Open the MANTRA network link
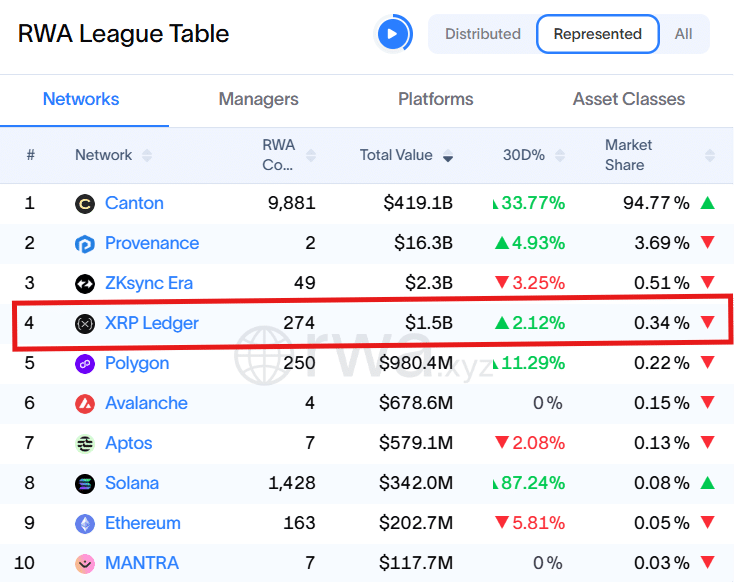Screen dimensions: 734x582 (x=141, y=563)
